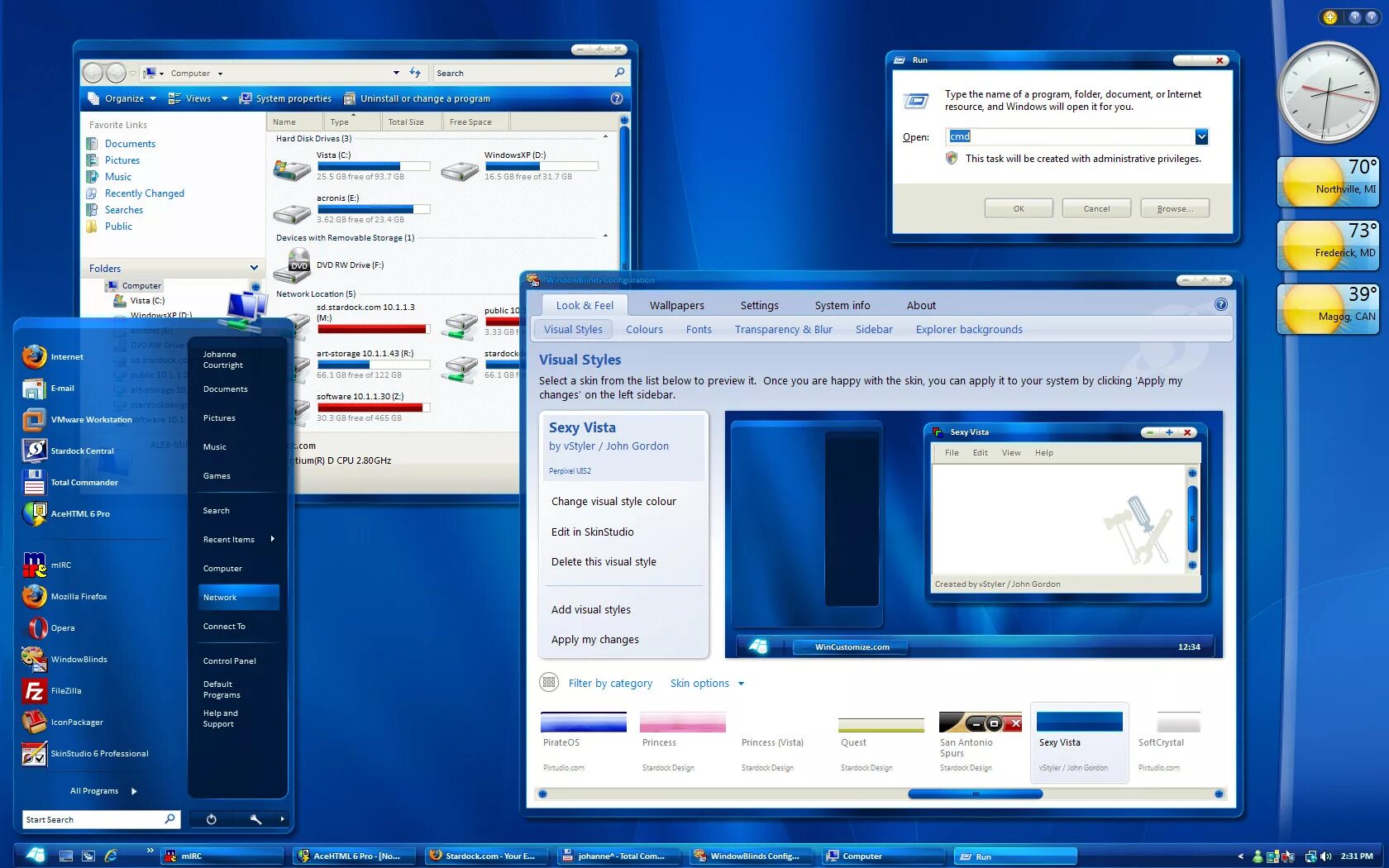
Task: Open Stardock Central from the Start menu
Action: point(69,451)
